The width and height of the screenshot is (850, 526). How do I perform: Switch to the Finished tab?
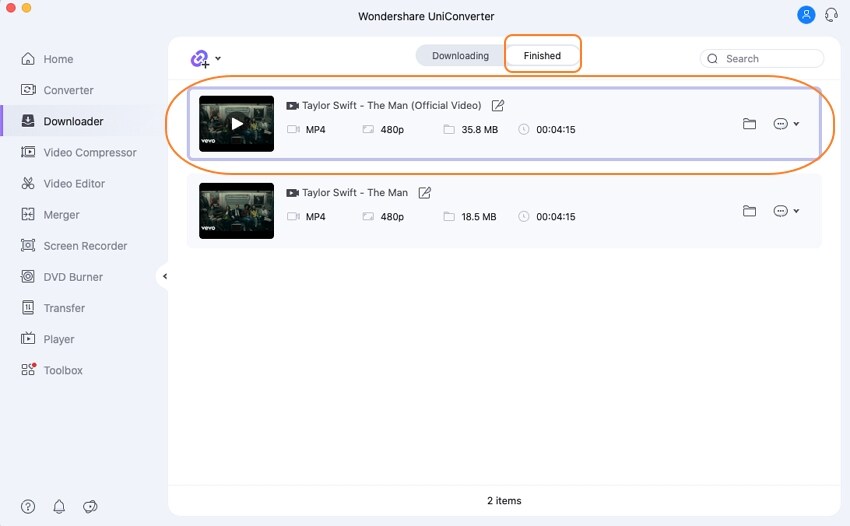pyautogui.click(x=542, y=55)
